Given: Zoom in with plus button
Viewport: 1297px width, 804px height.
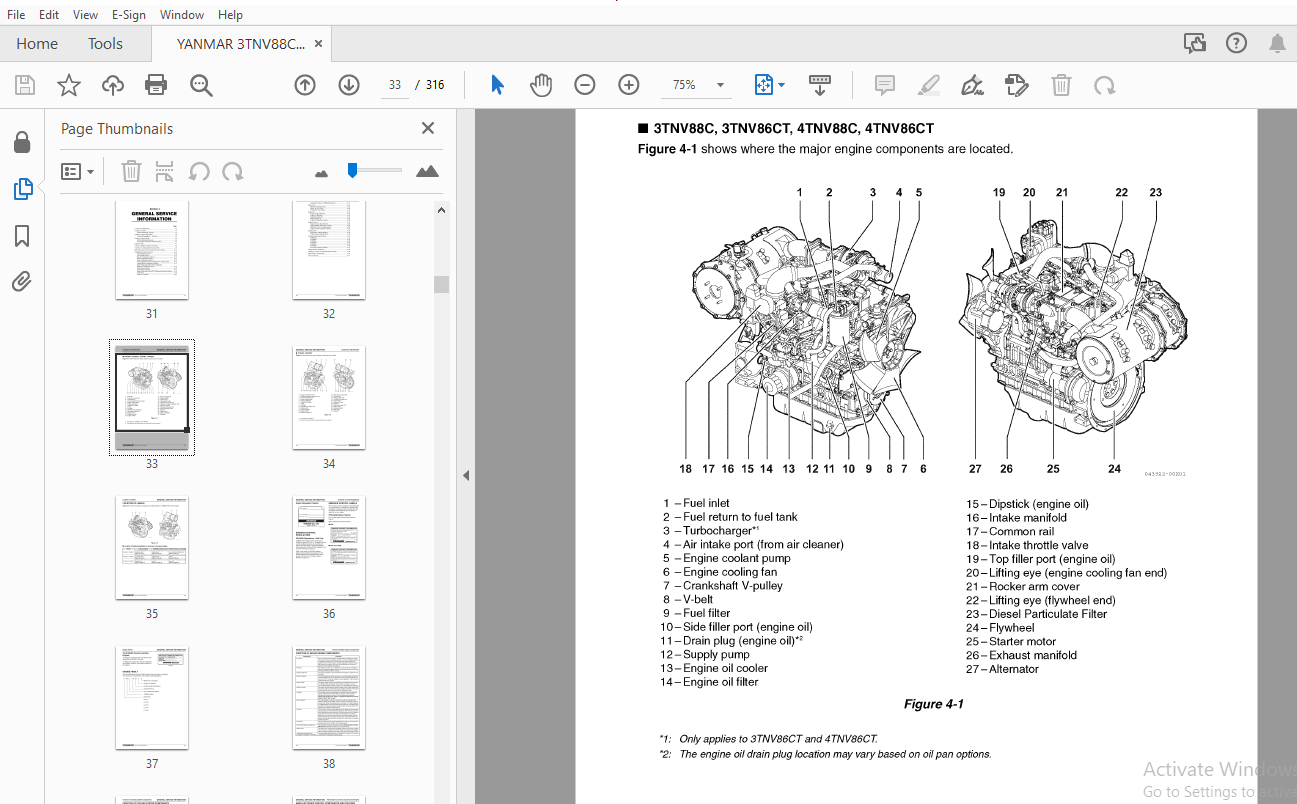Looking at the screenshot, I should [628, 85].
